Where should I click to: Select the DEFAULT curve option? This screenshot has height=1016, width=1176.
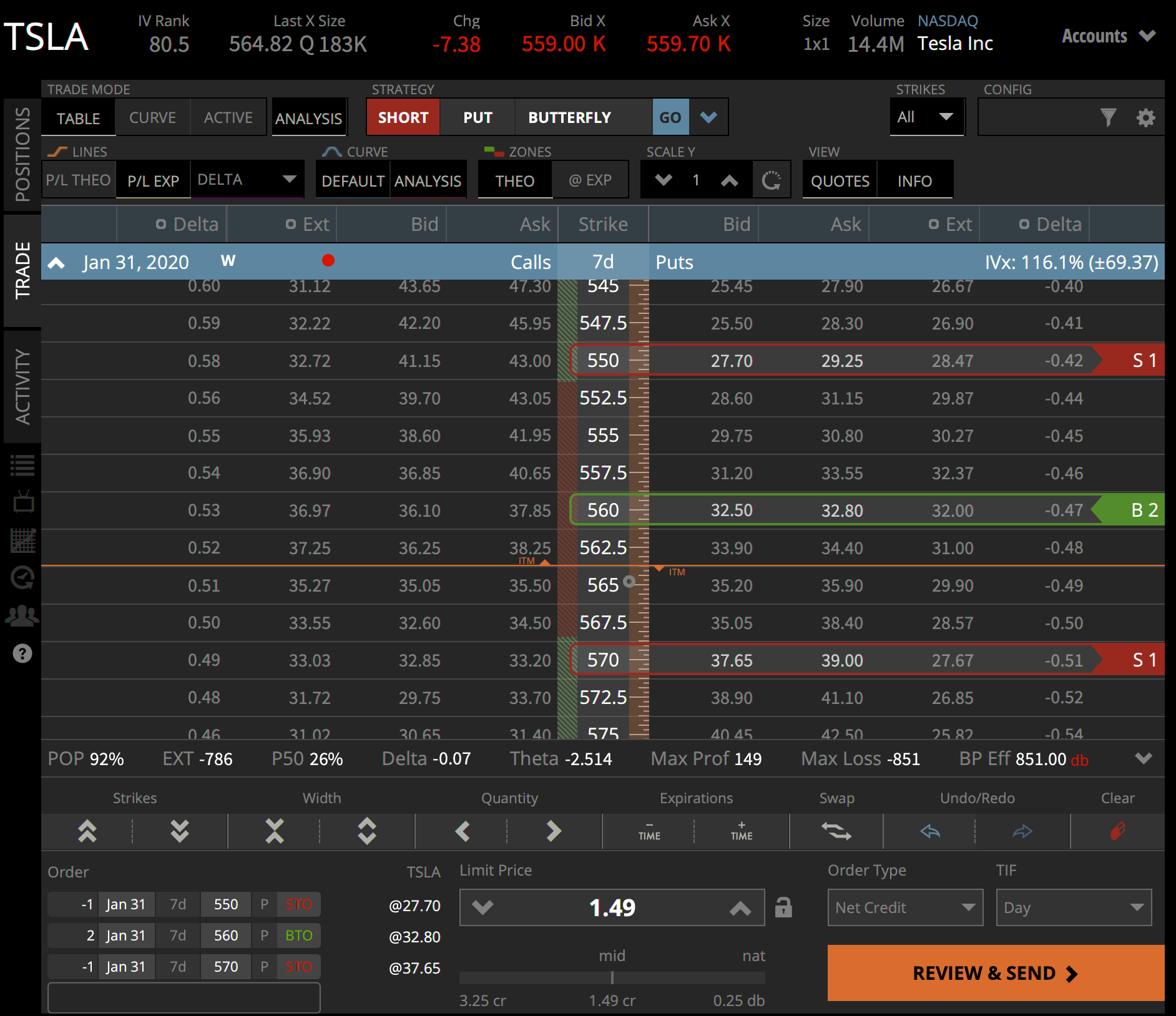(x=353, y=180)
